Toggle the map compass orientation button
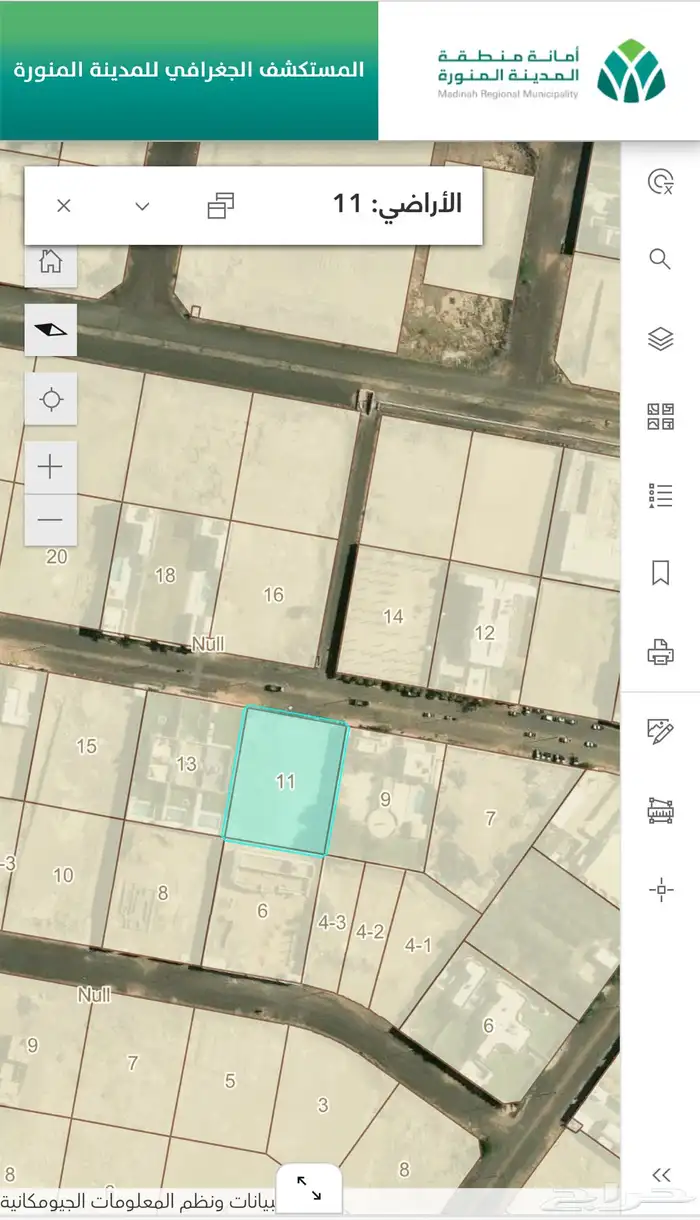Image resolution: width=700 pixels, height=1220 pixels. (x=51, y=330)
